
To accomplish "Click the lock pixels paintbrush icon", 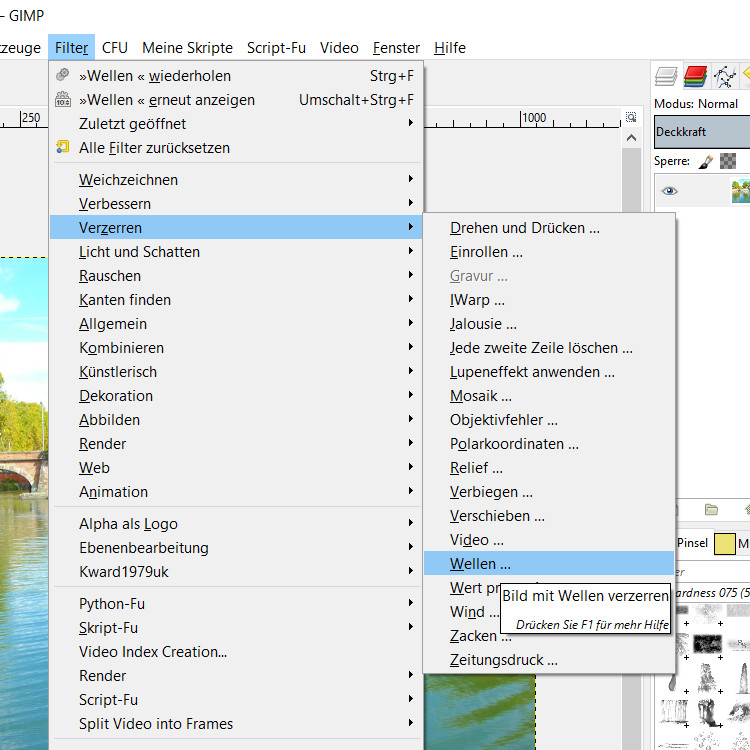I will [x=706, y=161].
